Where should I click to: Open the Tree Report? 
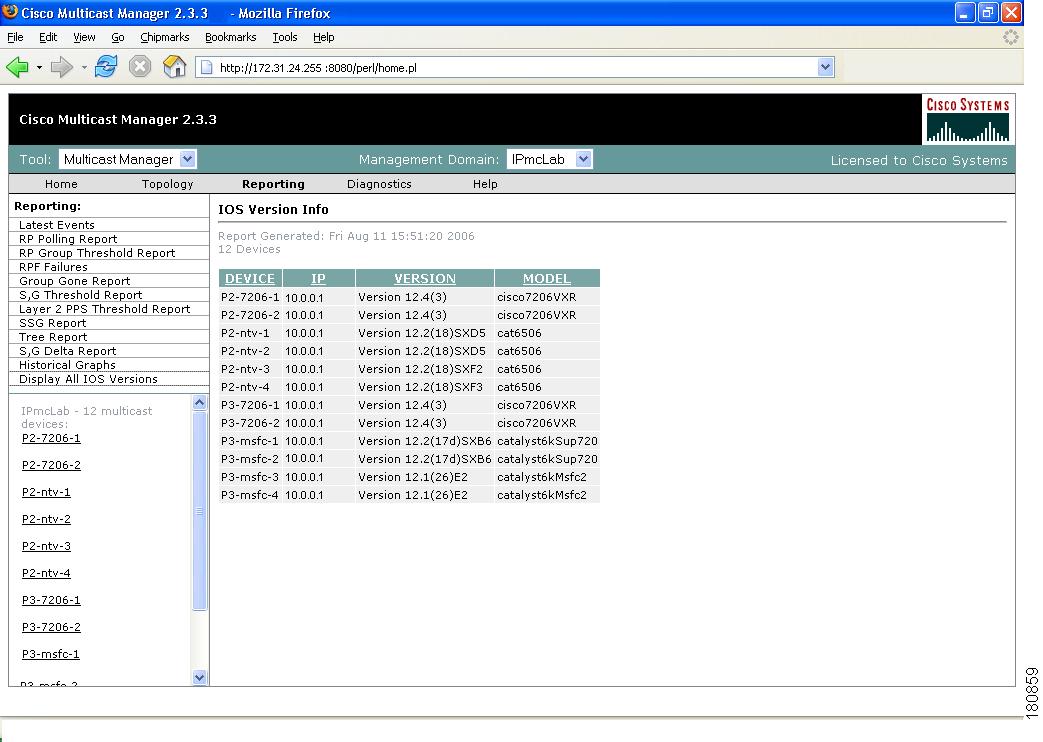(x=53, y=337)
